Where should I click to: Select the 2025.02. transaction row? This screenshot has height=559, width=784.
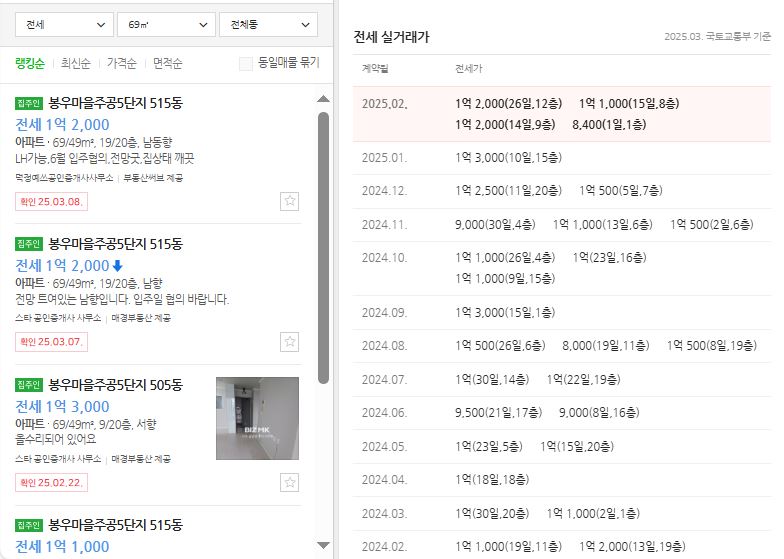pos(562,114)
